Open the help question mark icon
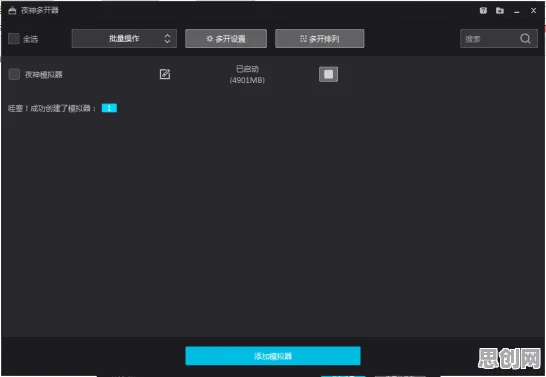 click(483, 10)
